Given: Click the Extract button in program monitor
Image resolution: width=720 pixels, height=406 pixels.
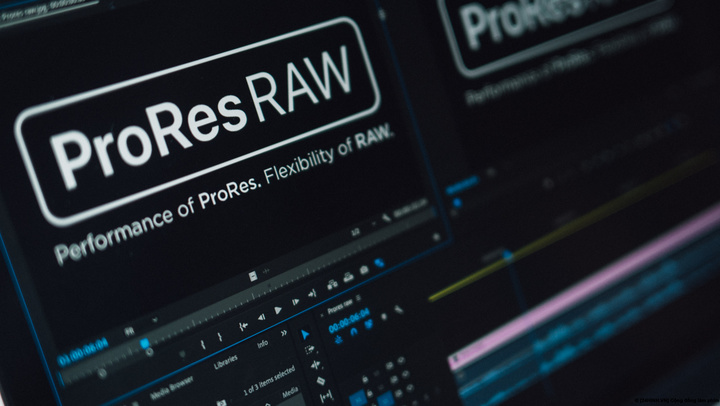Looking at the screenshot, I should 348,279.
